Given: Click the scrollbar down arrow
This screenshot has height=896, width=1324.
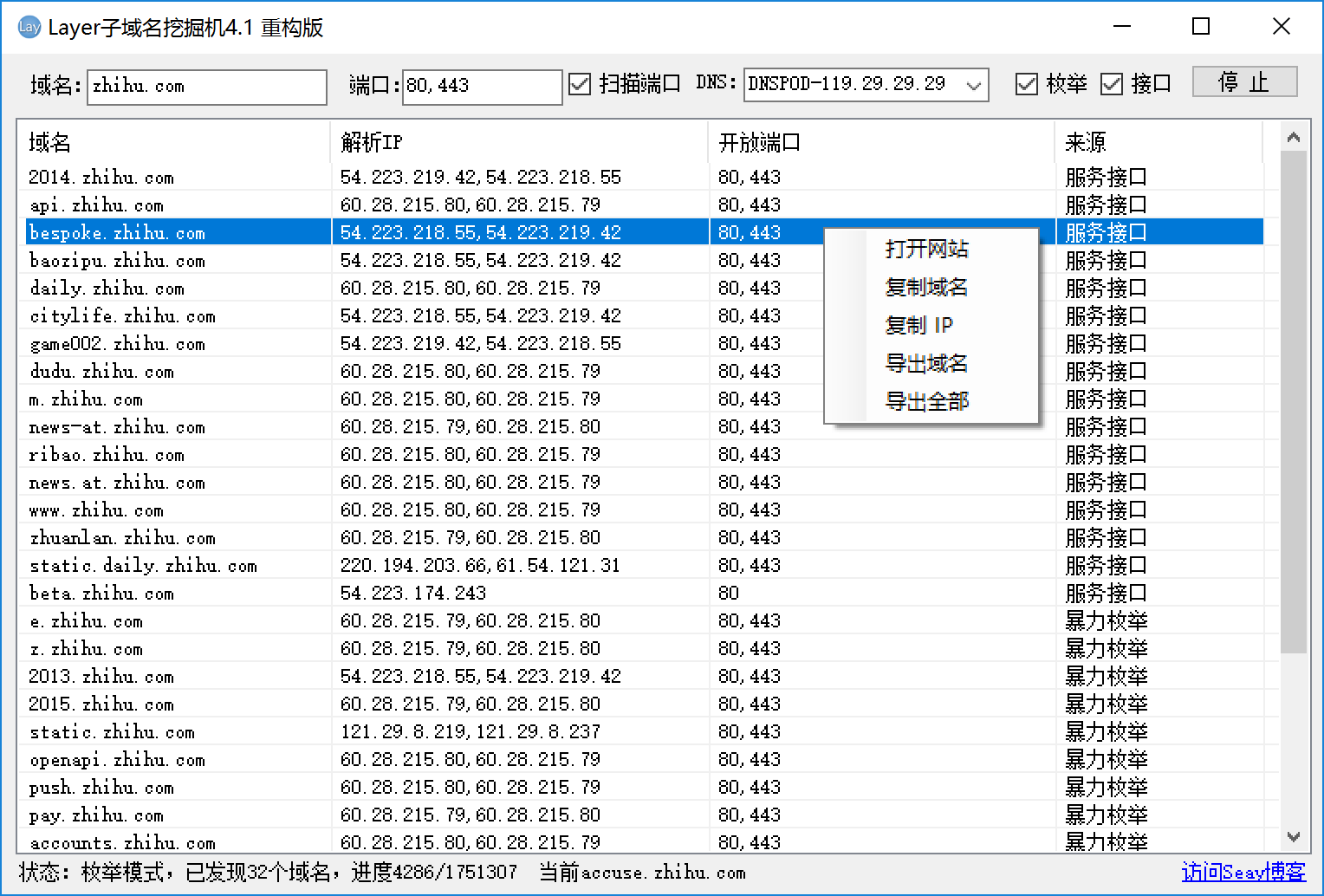Looking at the screenshot, I should (x=1294, y=837).
